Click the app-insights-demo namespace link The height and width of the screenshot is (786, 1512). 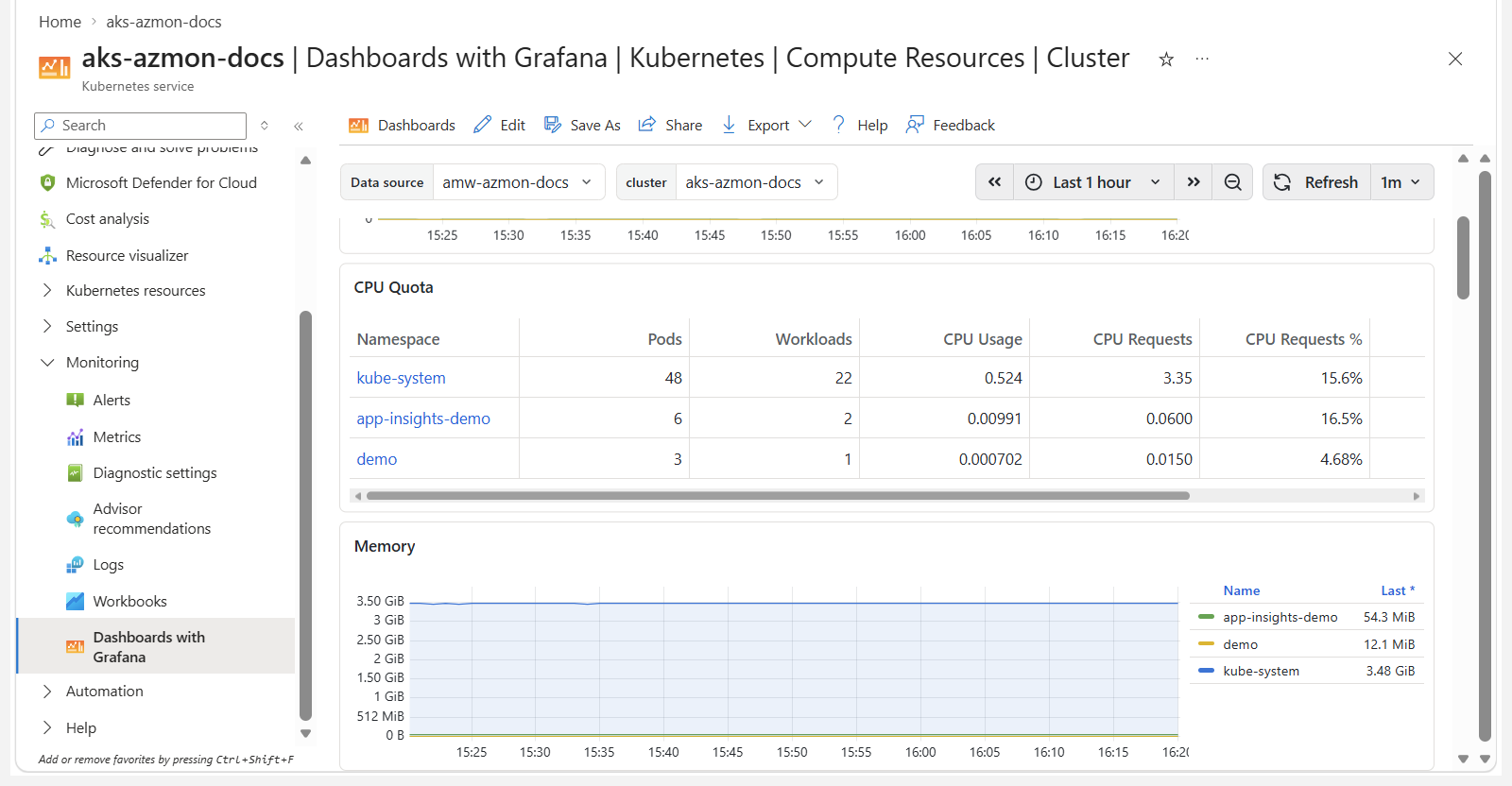click(x=423, y=419)
